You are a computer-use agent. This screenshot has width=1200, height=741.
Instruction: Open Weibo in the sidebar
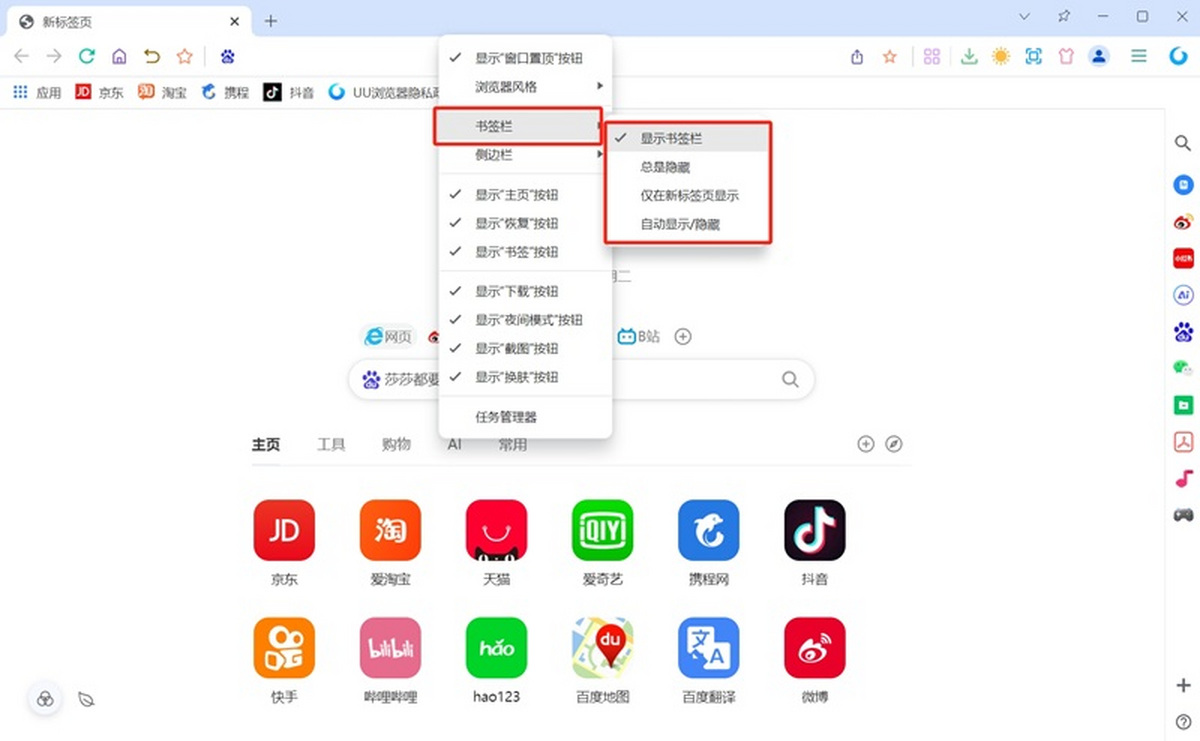(x=1183, y=222)
